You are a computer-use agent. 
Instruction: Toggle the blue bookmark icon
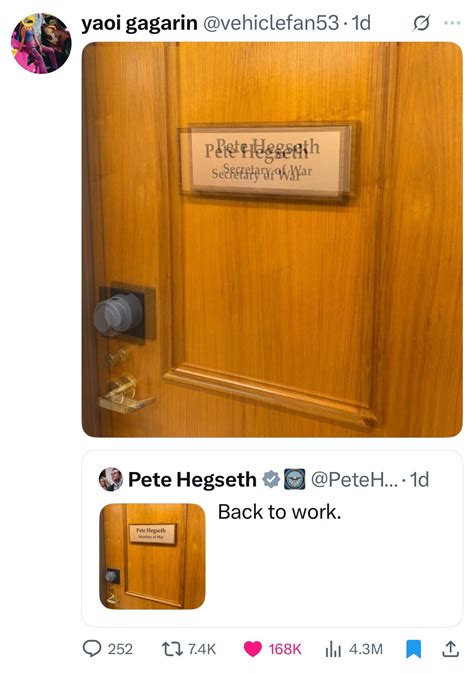coord(413,649)
